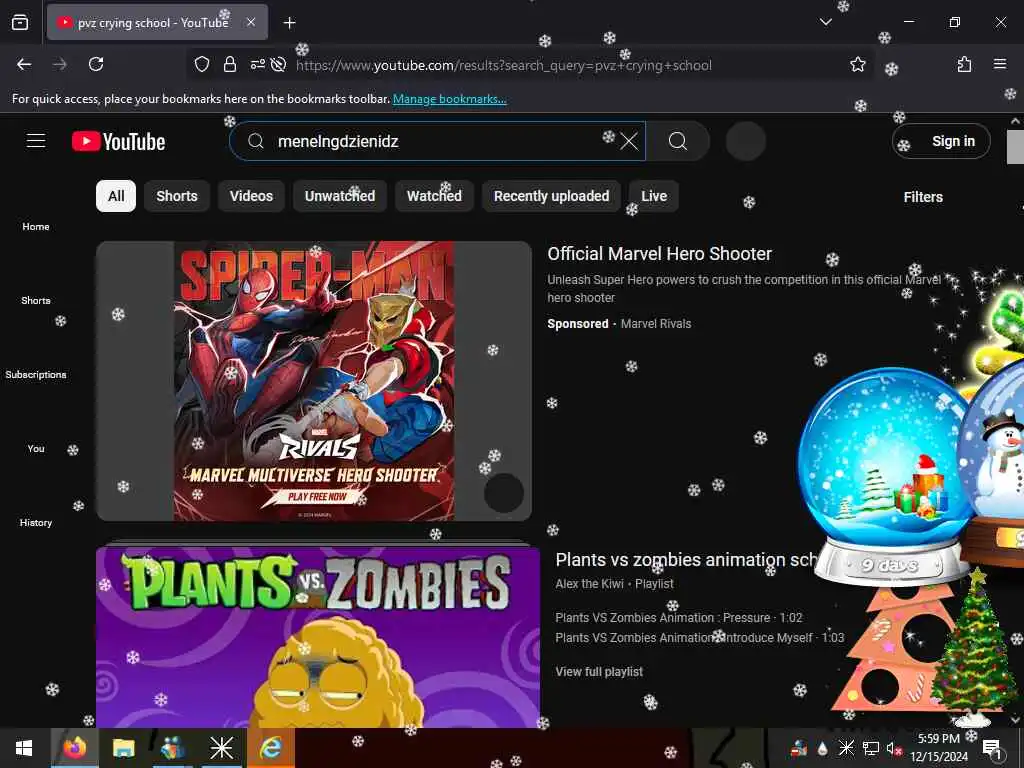Open Subscriptions in the sidebar
The image size is (1024, 768).
coord(36,374)
